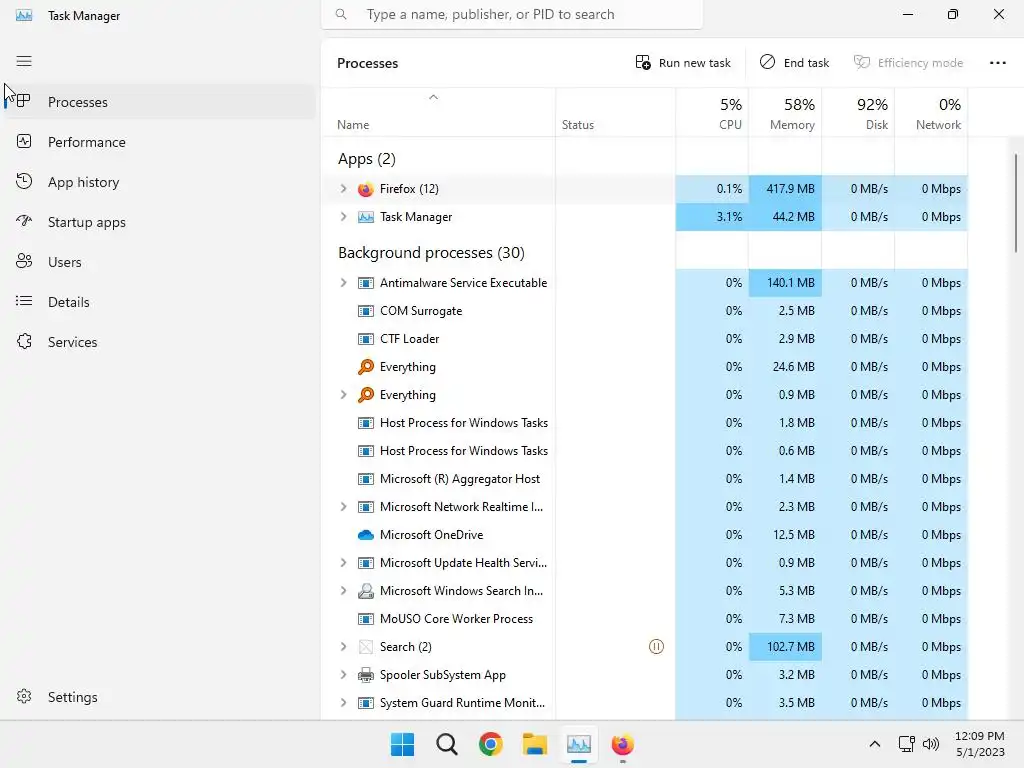Show hidden icons in system tray

click(x=874, y=744)
